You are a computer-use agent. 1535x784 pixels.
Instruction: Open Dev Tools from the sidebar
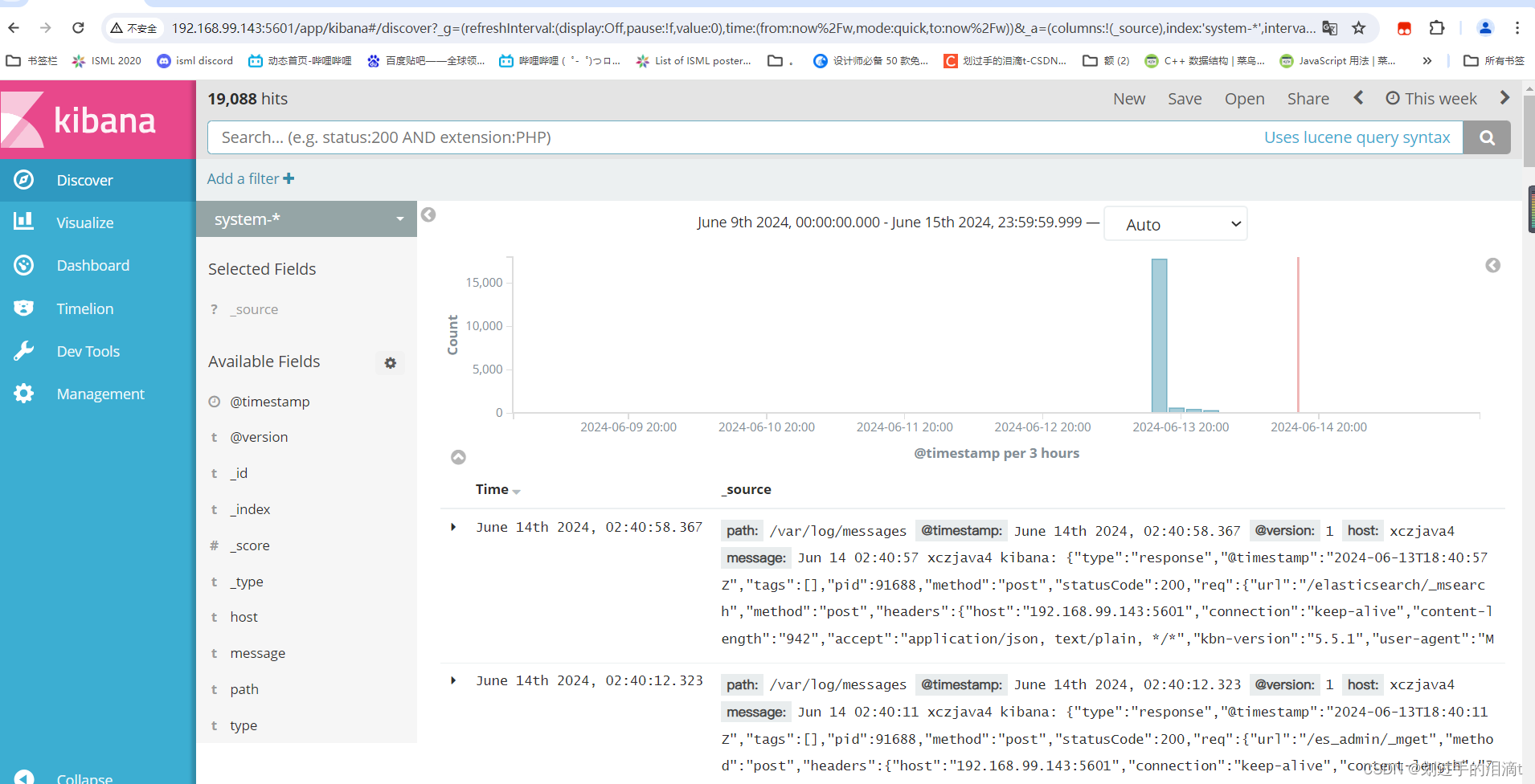[x=88, y=351]
